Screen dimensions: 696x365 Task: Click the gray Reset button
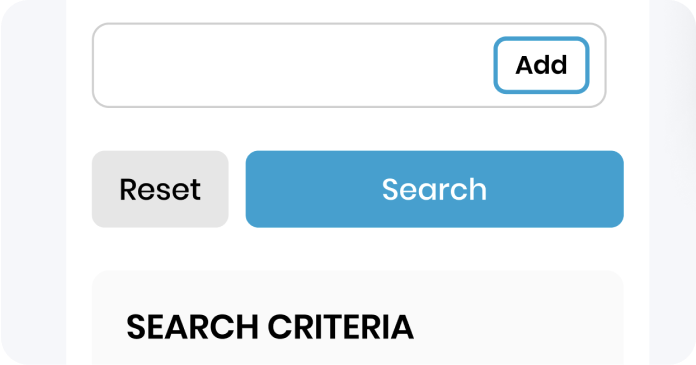(160, 189)
